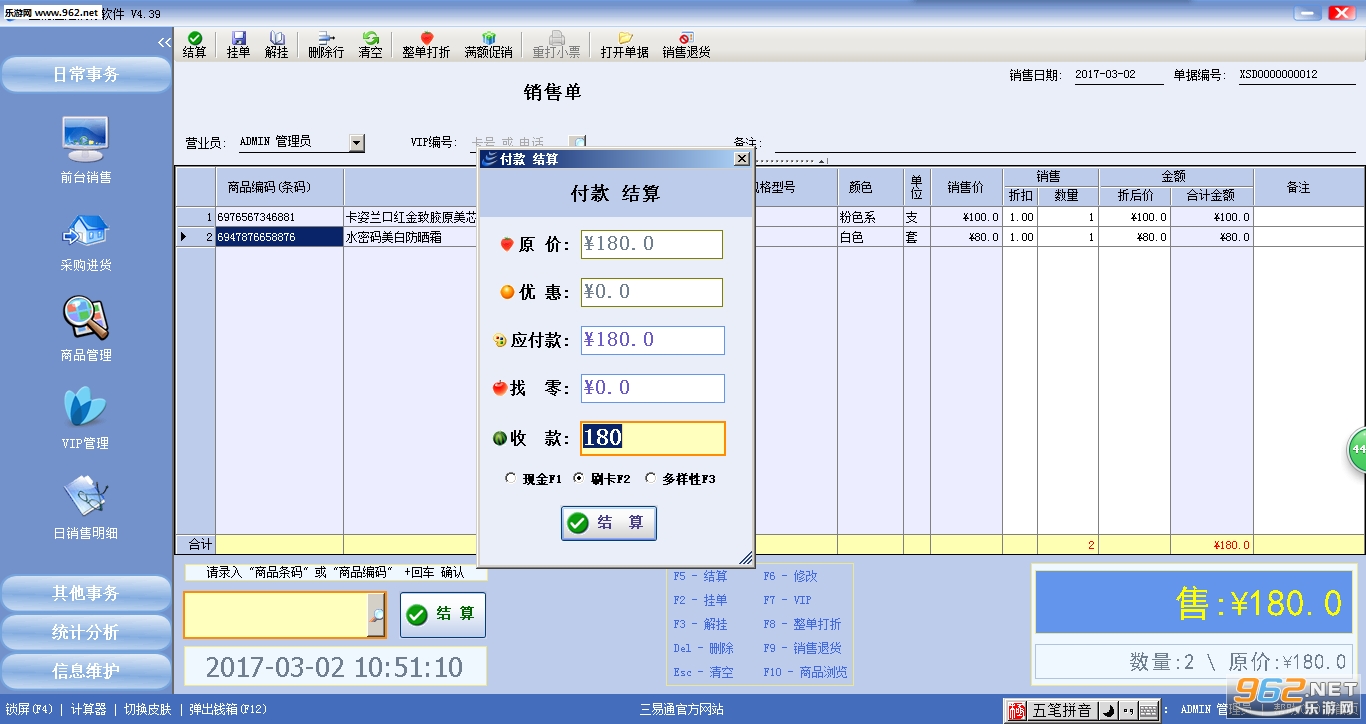Expand the 信息维护 info maintenance section
This screenshot has height=724, width=1366.
86,671
